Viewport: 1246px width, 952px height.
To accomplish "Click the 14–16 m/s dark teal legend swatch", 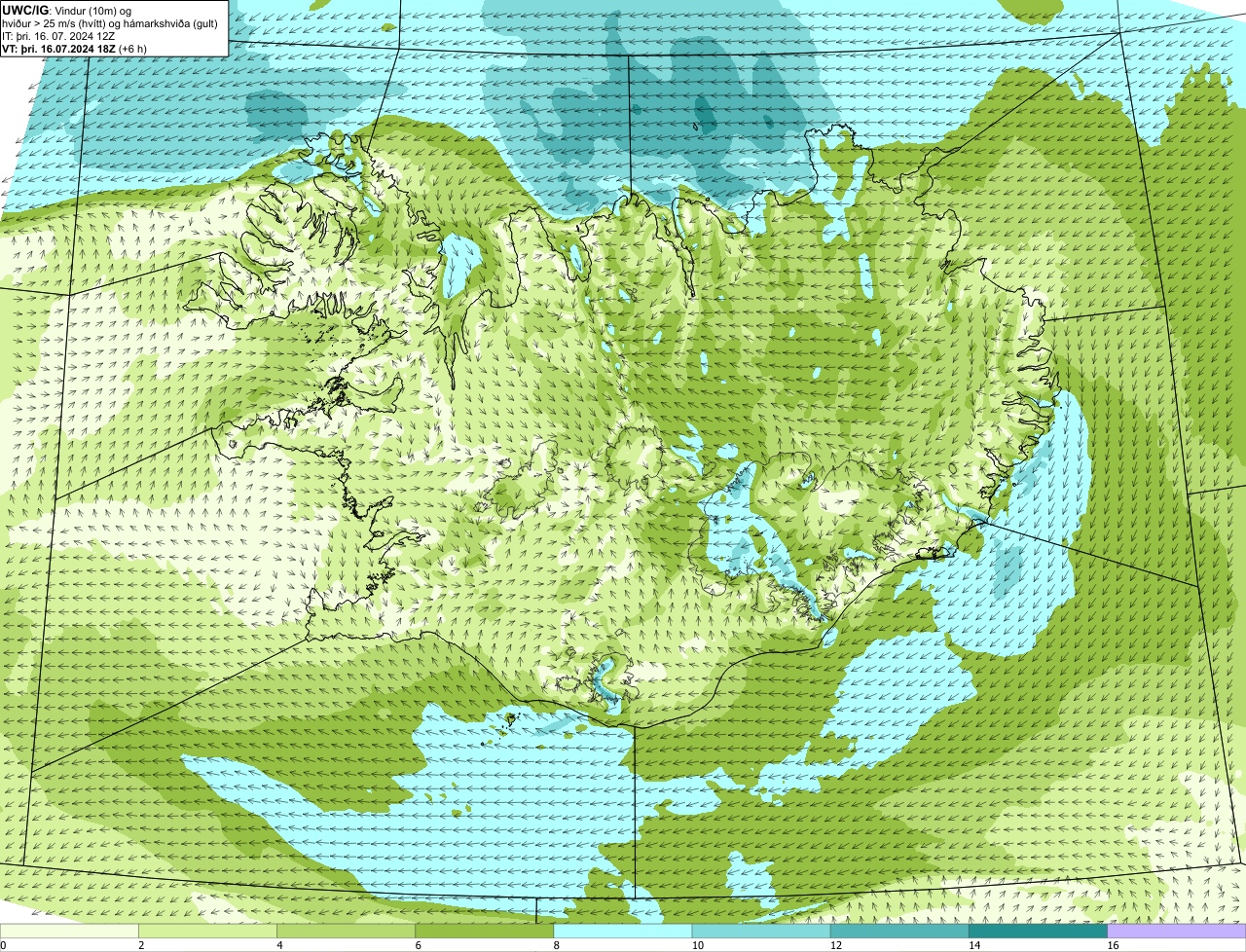I will point(1039,932).
